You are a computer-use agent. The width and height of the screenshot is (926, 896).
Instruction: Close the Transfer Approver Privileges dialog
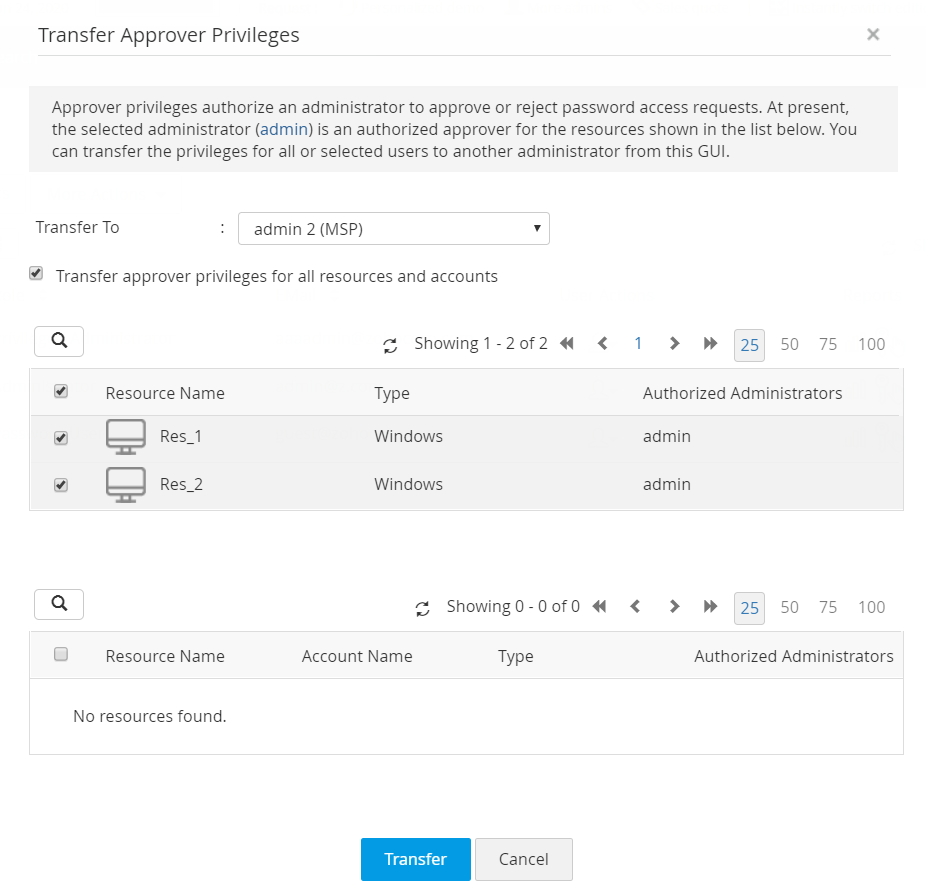873,35
